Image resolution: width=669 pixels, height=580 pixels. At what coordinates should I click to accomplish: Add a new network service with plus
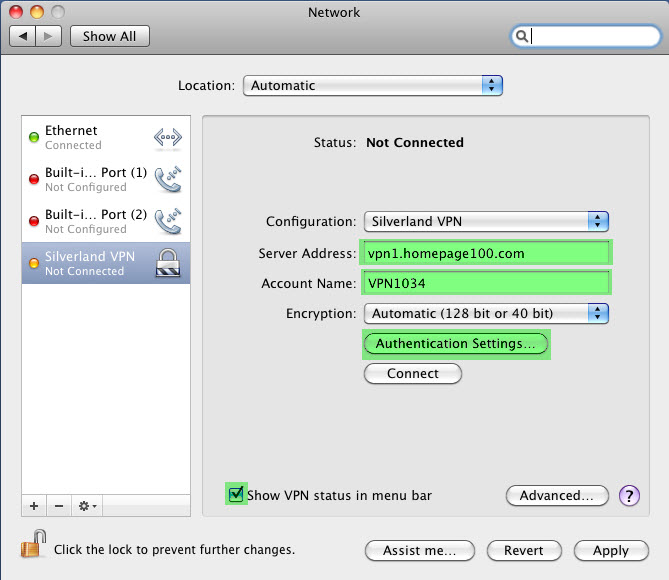point(34,506)
